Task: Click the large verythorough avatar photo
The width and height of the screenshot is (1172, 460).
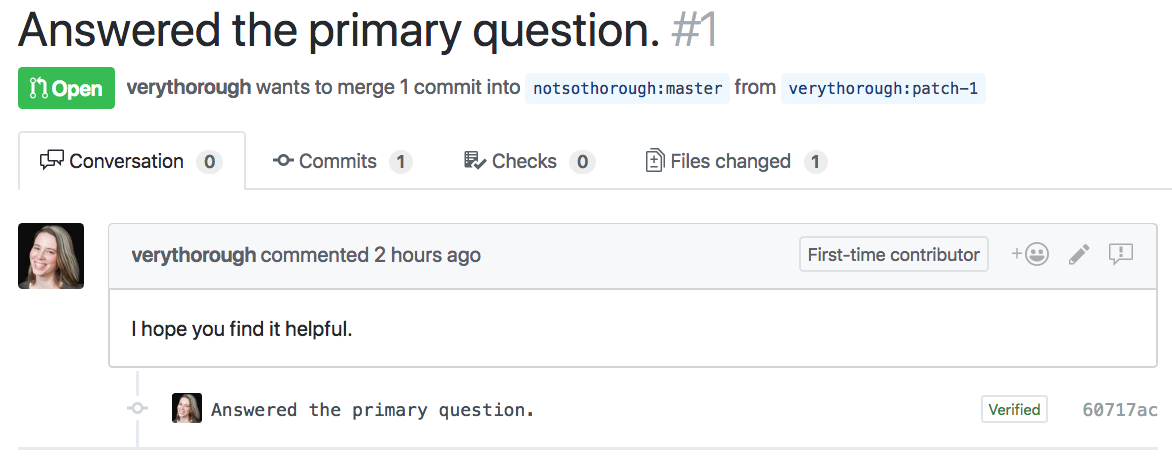Action: [51, 256]
